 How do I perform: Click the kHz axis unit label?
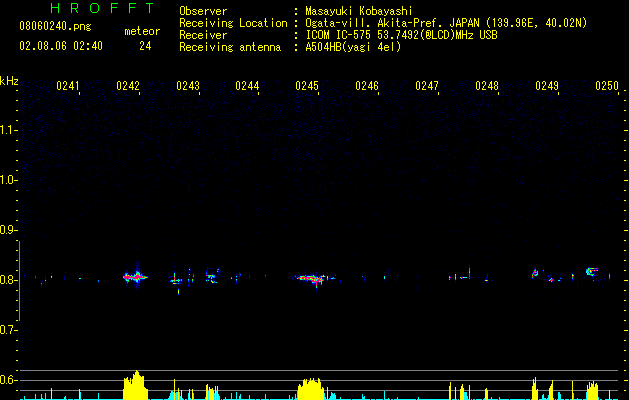(9, 81)
